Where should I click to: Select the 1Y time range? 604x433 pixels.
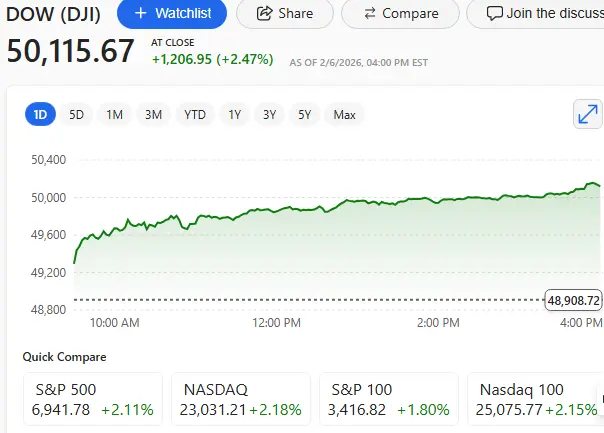pyautogui.click(x=235, y=114)
